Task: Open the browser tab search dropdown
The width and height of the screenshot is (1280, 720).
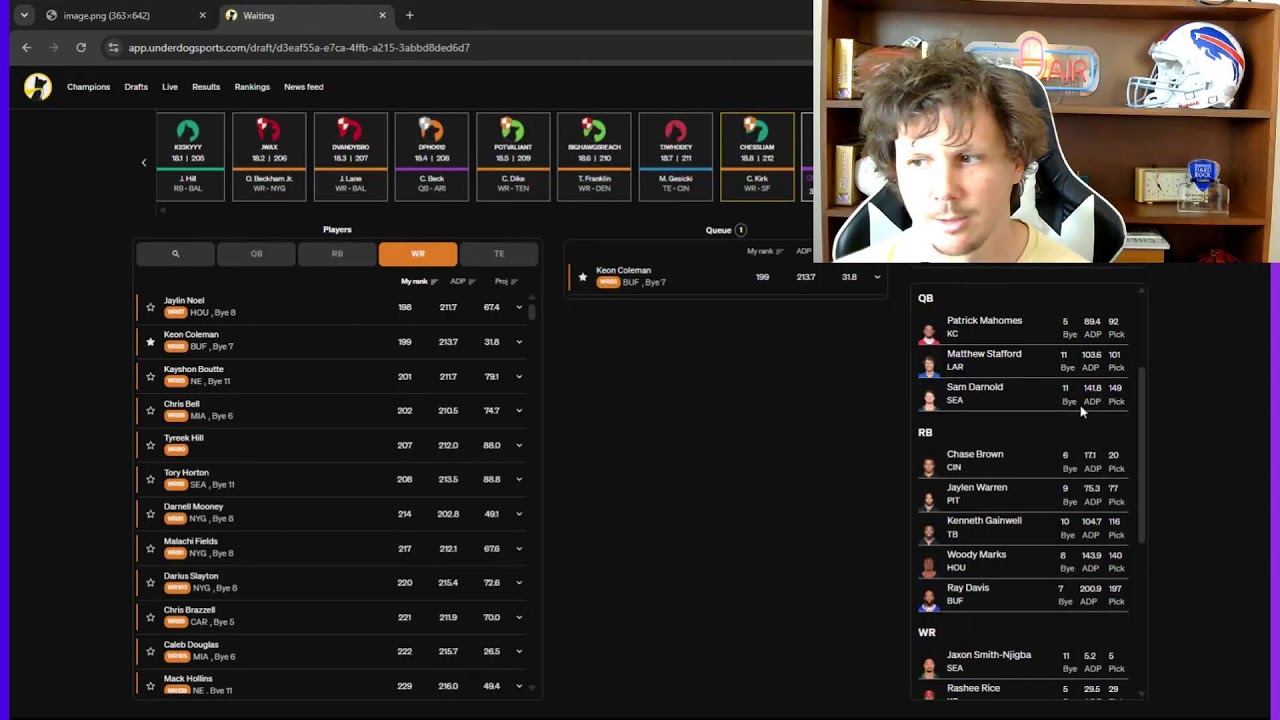Action: [x=24, y=15]
